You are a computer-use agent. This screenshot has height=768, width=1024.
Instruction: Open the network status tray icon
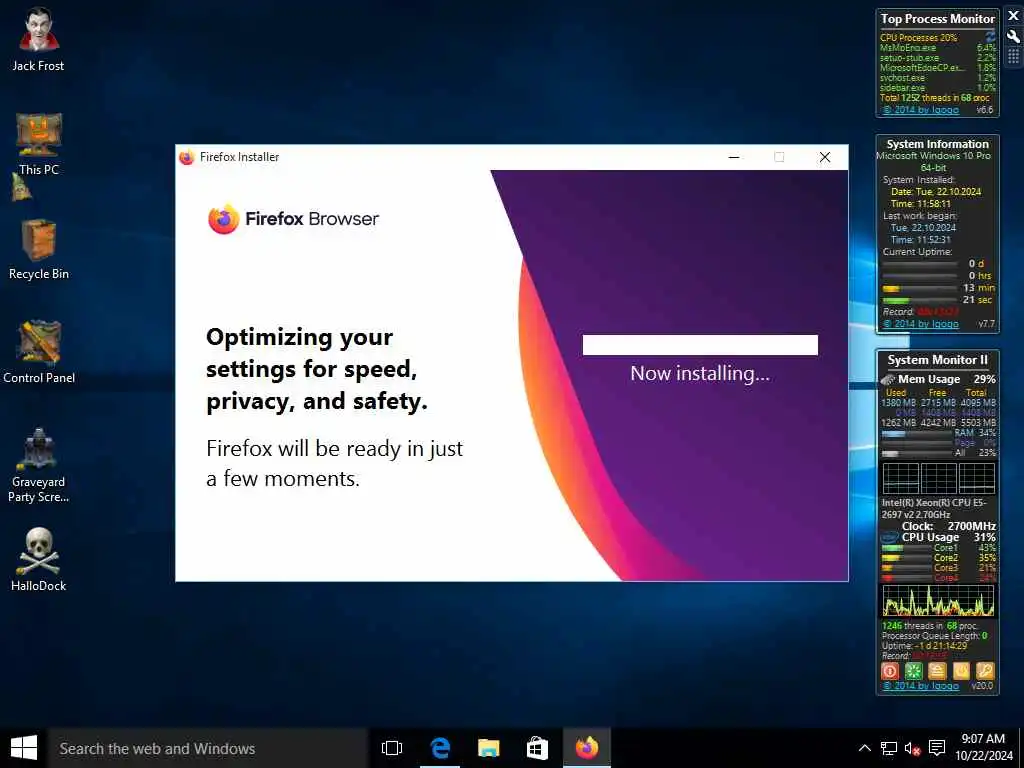888,748
